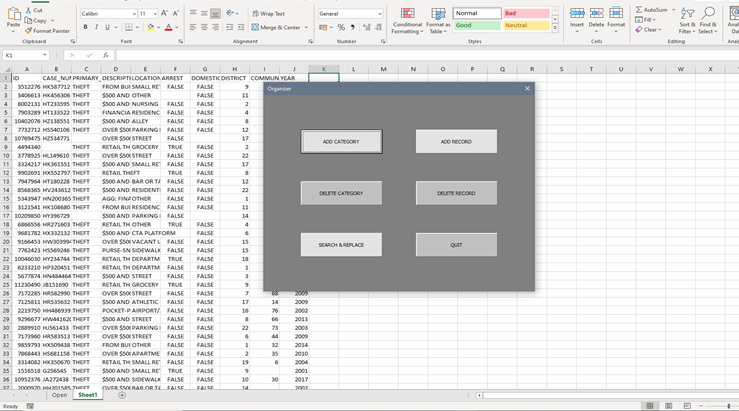This screenshot has height=411, width=739.
Task: Click the yellow Fill Color button
Action: pos(150,28)
